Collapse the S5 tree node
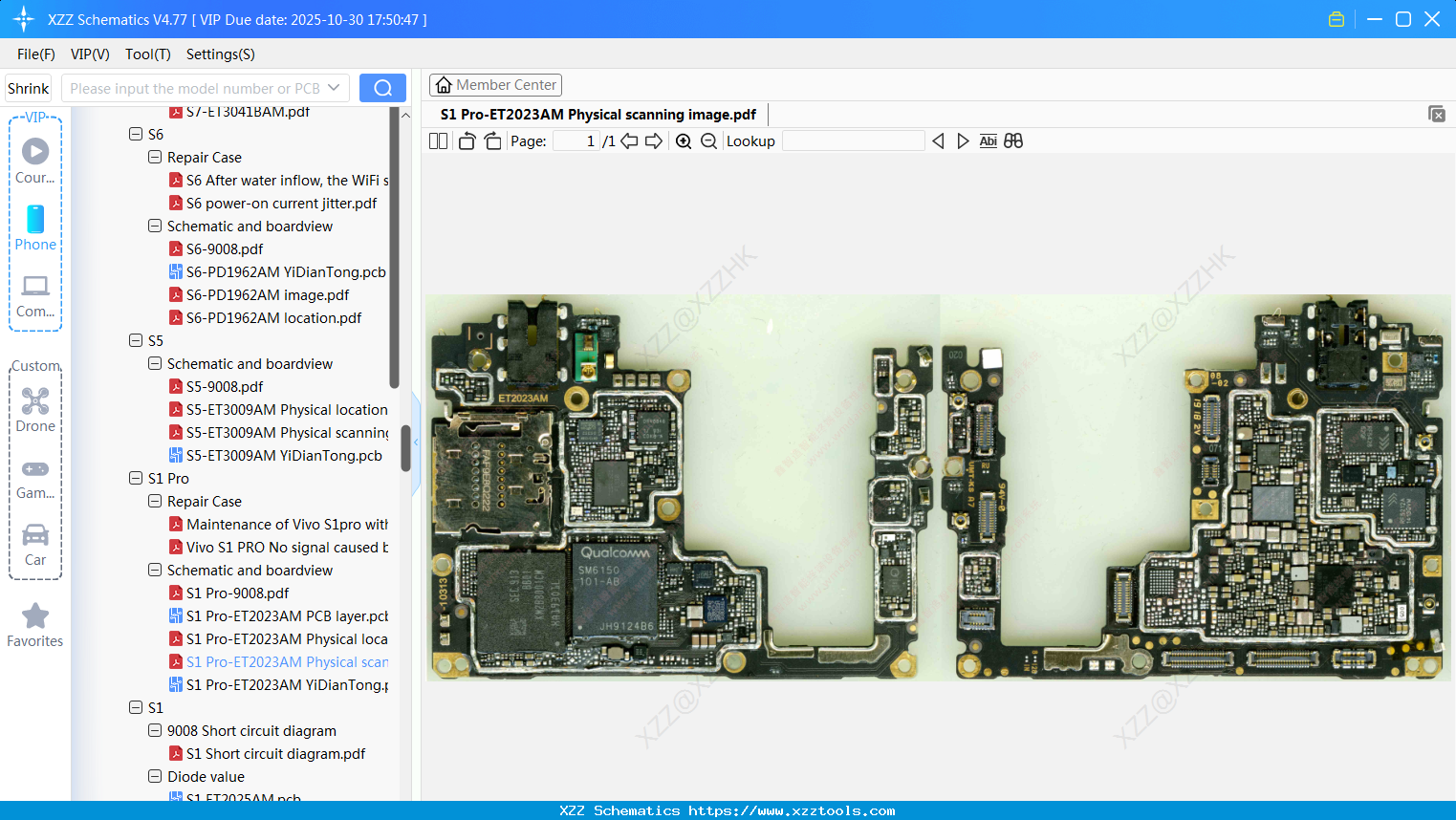Viewport: 1456px width, 820px height. [x=136, y=340]
